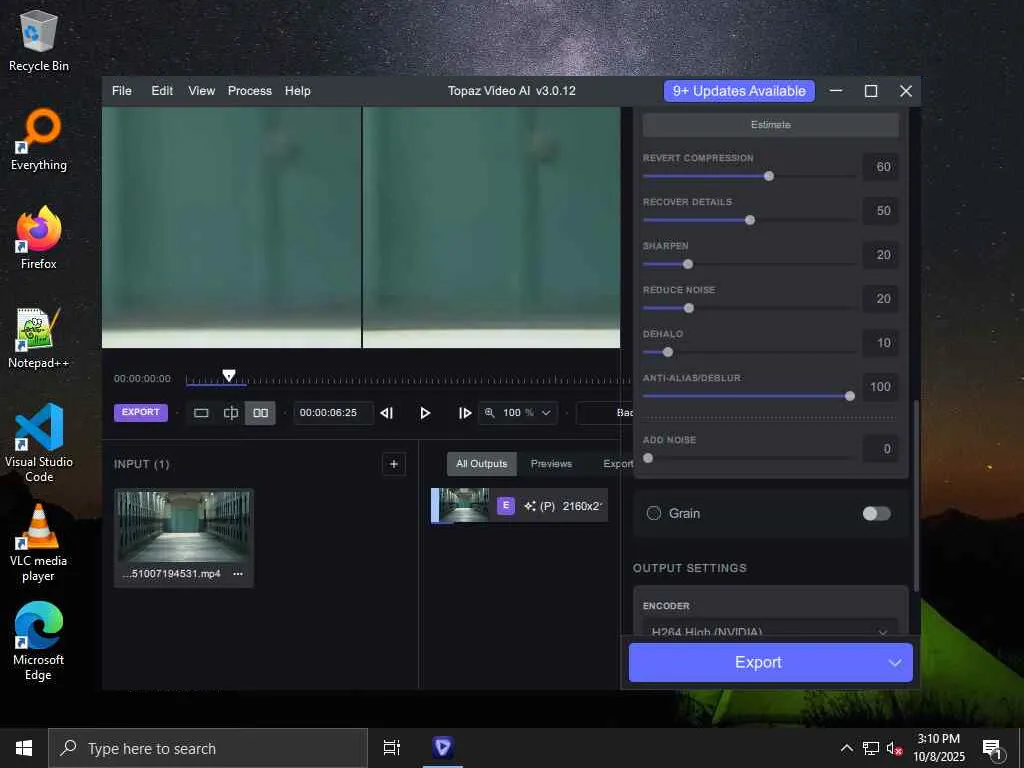Switch to All Outputs tab
This screenshot has height=768, width=1024.
[x=481, y=464]
